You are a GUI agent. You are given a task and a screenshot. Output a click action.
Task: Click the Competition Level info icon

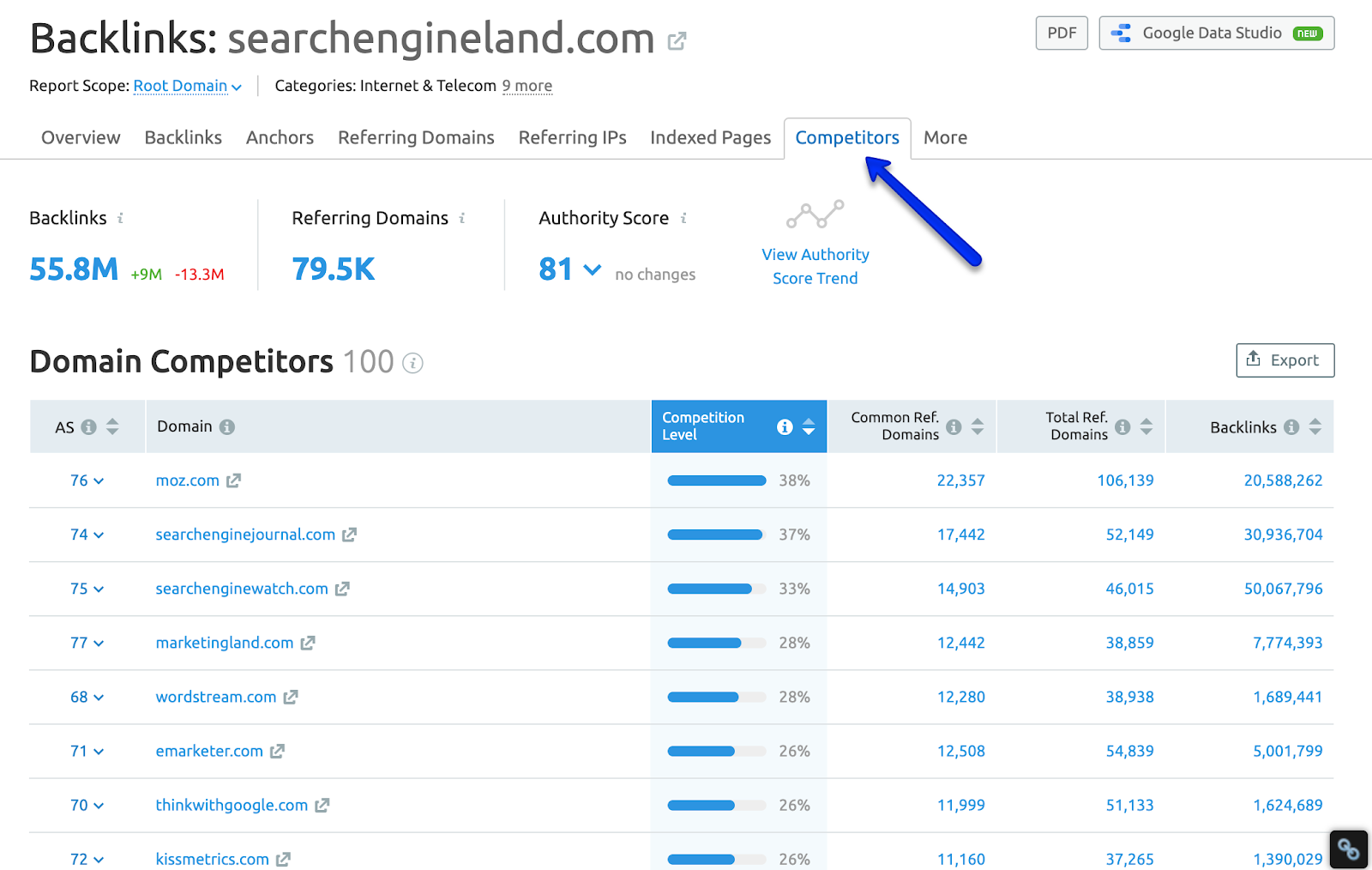coord(785,427)
